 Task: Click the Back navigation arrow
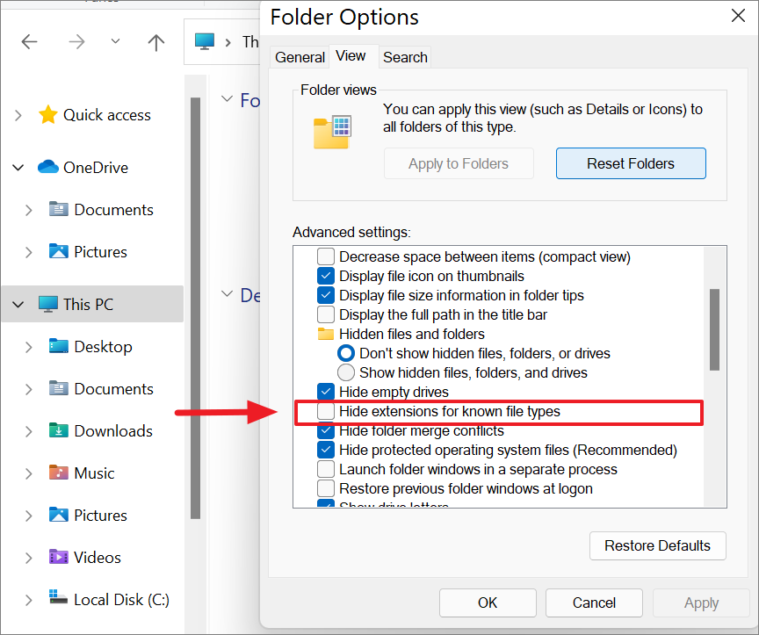click(x=30, y=42)
